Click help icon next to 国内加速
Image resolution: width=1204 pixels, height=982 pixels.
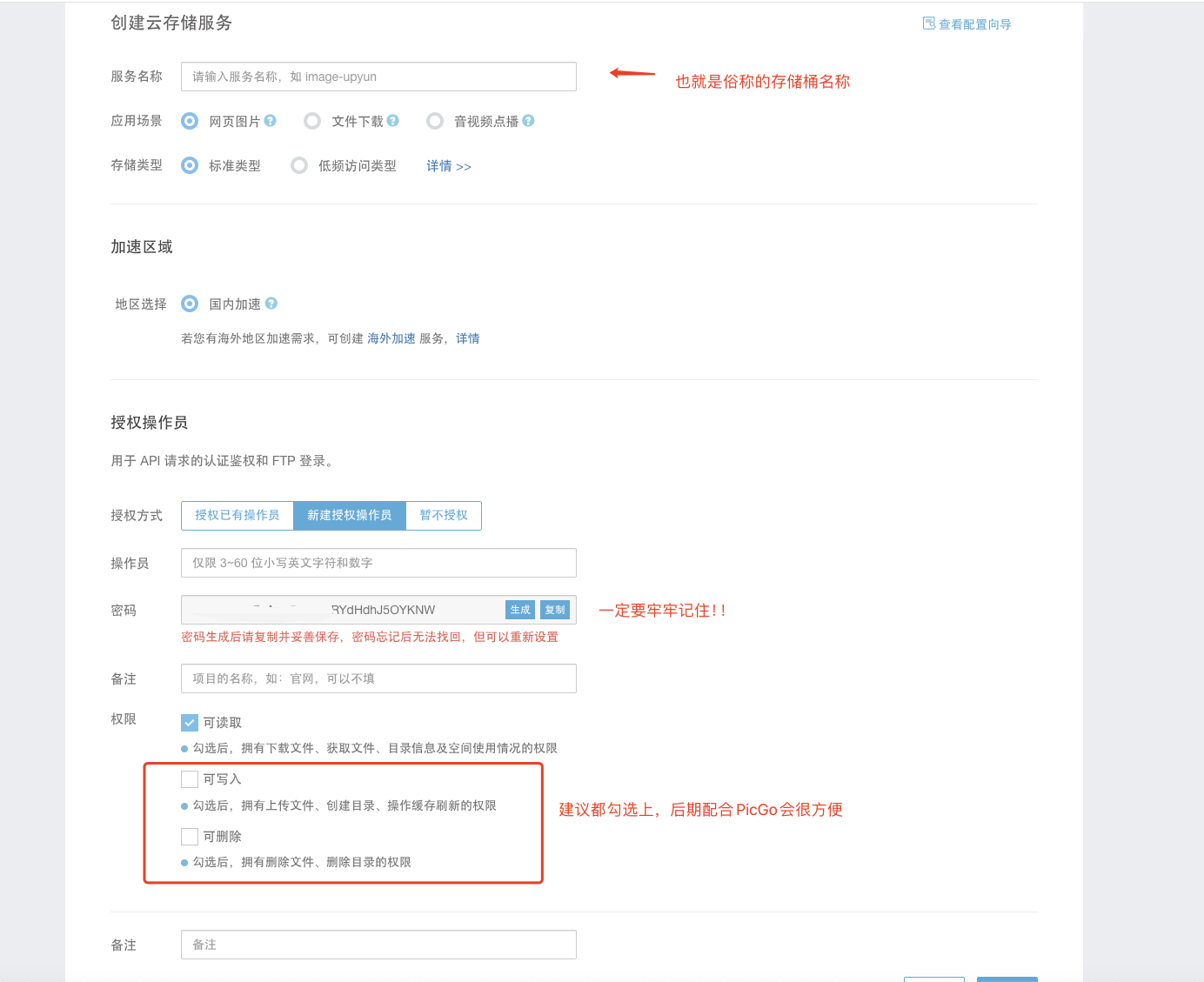coord(271,304)
